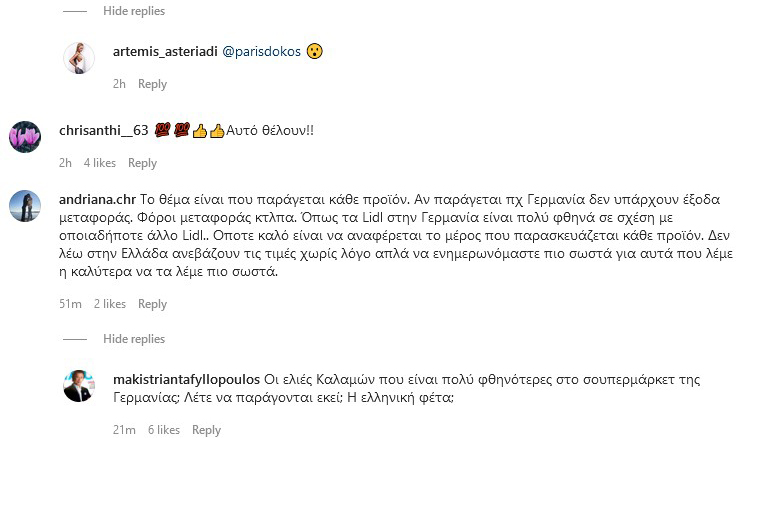The image size is (770, 505).
Task: Open the makistriantafyllopoulos username link
Action: pyautogui.click(x=186, y=379)
